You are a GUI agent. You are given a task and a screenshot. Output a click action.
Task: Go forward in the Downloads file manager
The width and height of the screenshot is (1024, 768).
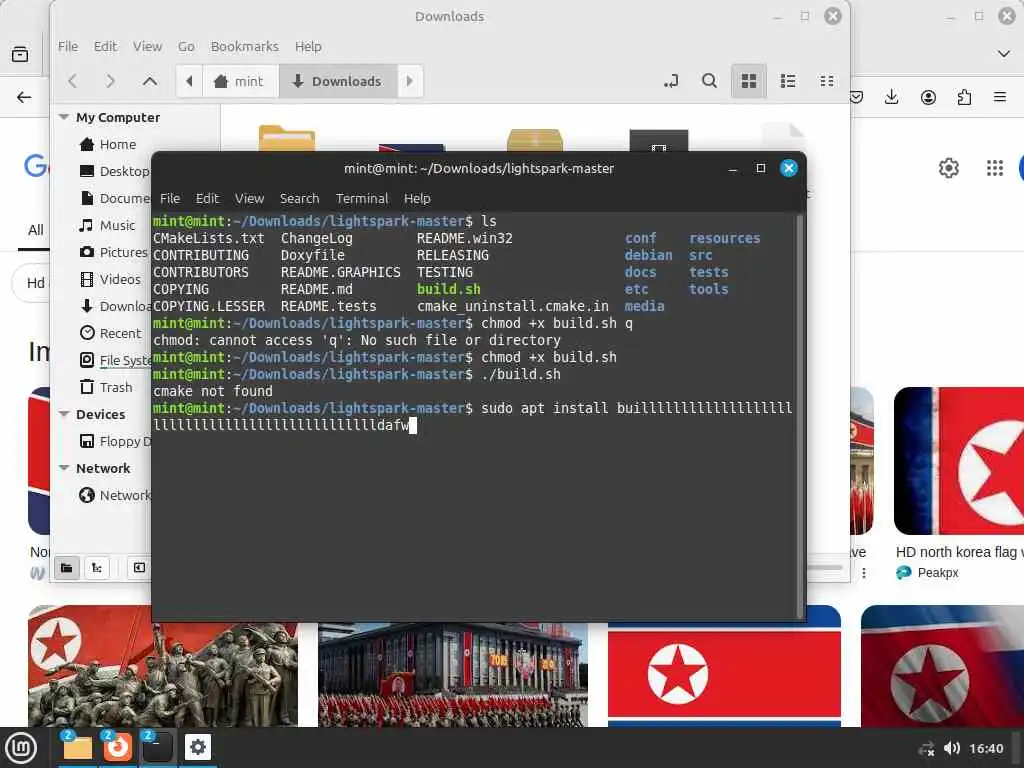tap(110, 81)
